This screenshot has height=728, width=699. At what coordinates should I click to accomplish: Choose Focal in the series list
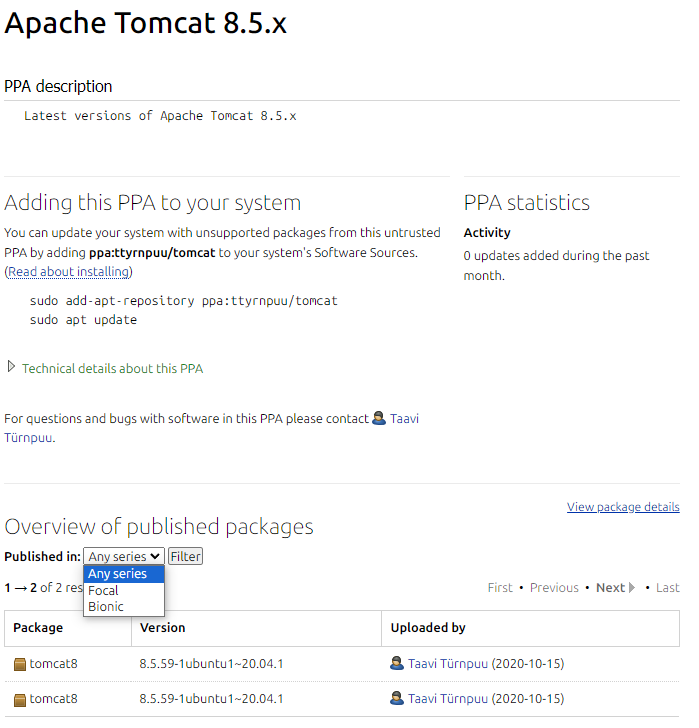point(104,590)
